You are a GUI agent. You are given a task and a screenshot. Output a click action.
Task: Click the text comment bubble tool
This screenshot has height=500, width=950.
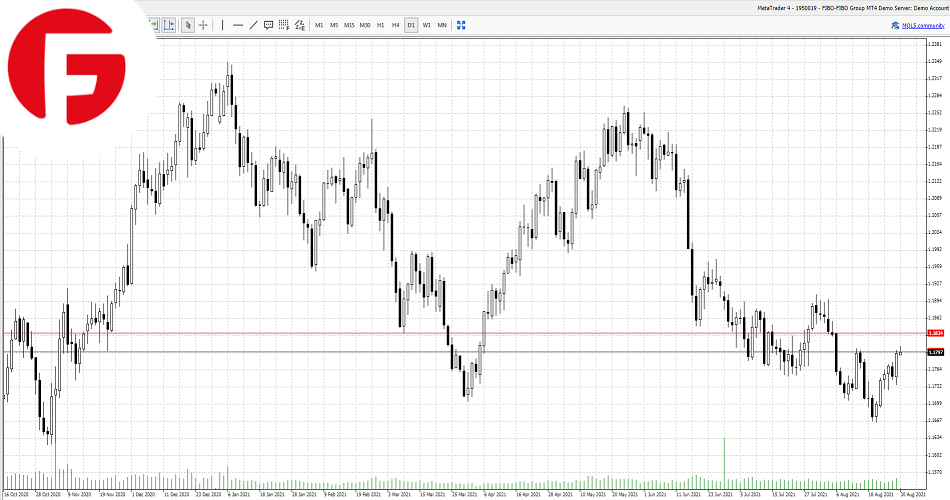pos(268,25)
